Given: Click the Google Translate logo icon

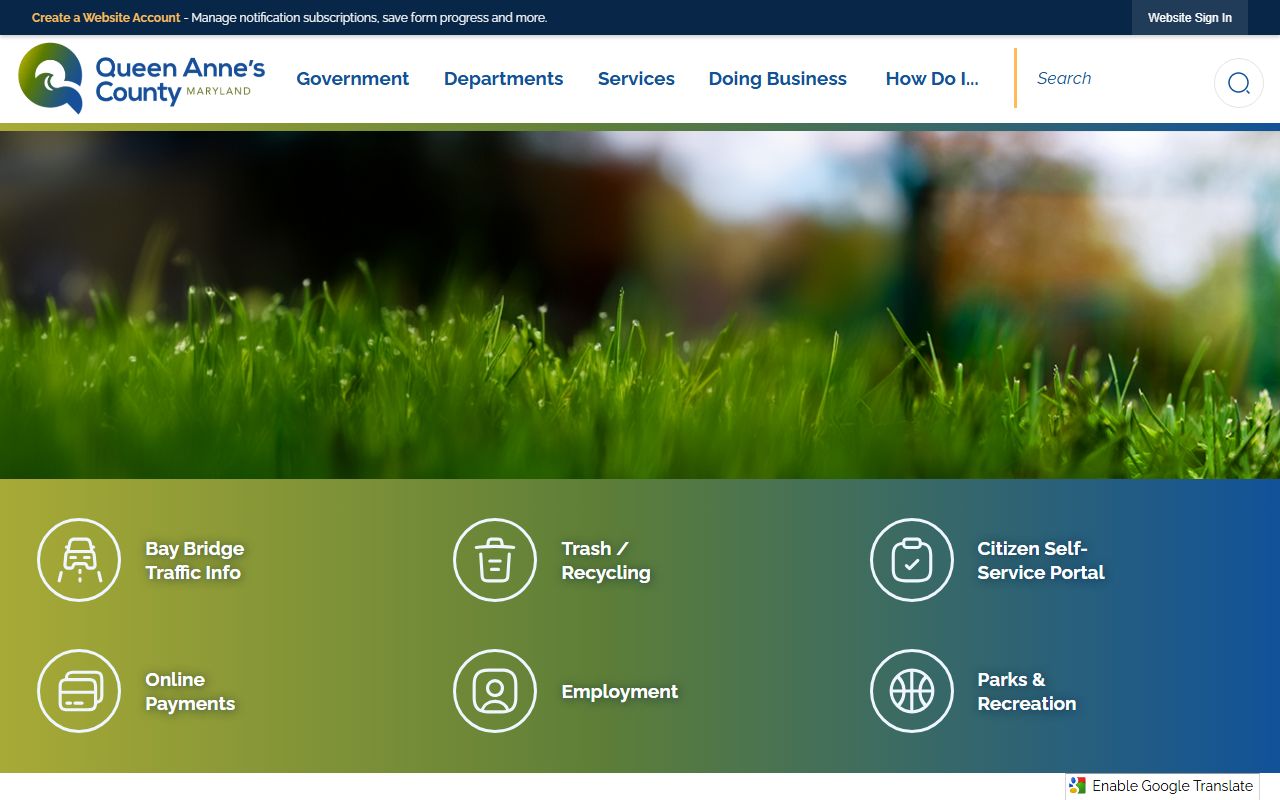Looking at the screenshot, I should [1077, 786].
